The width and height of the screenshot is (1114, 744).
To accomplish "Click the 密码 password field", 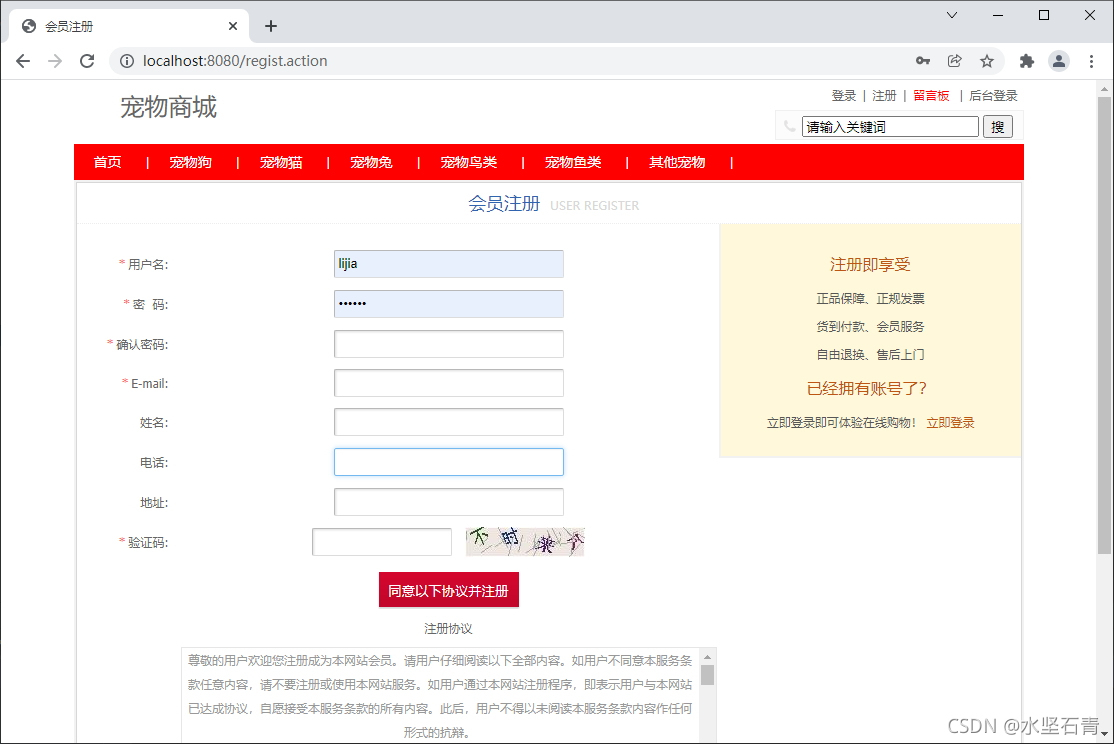I will (x=449, y=303).
